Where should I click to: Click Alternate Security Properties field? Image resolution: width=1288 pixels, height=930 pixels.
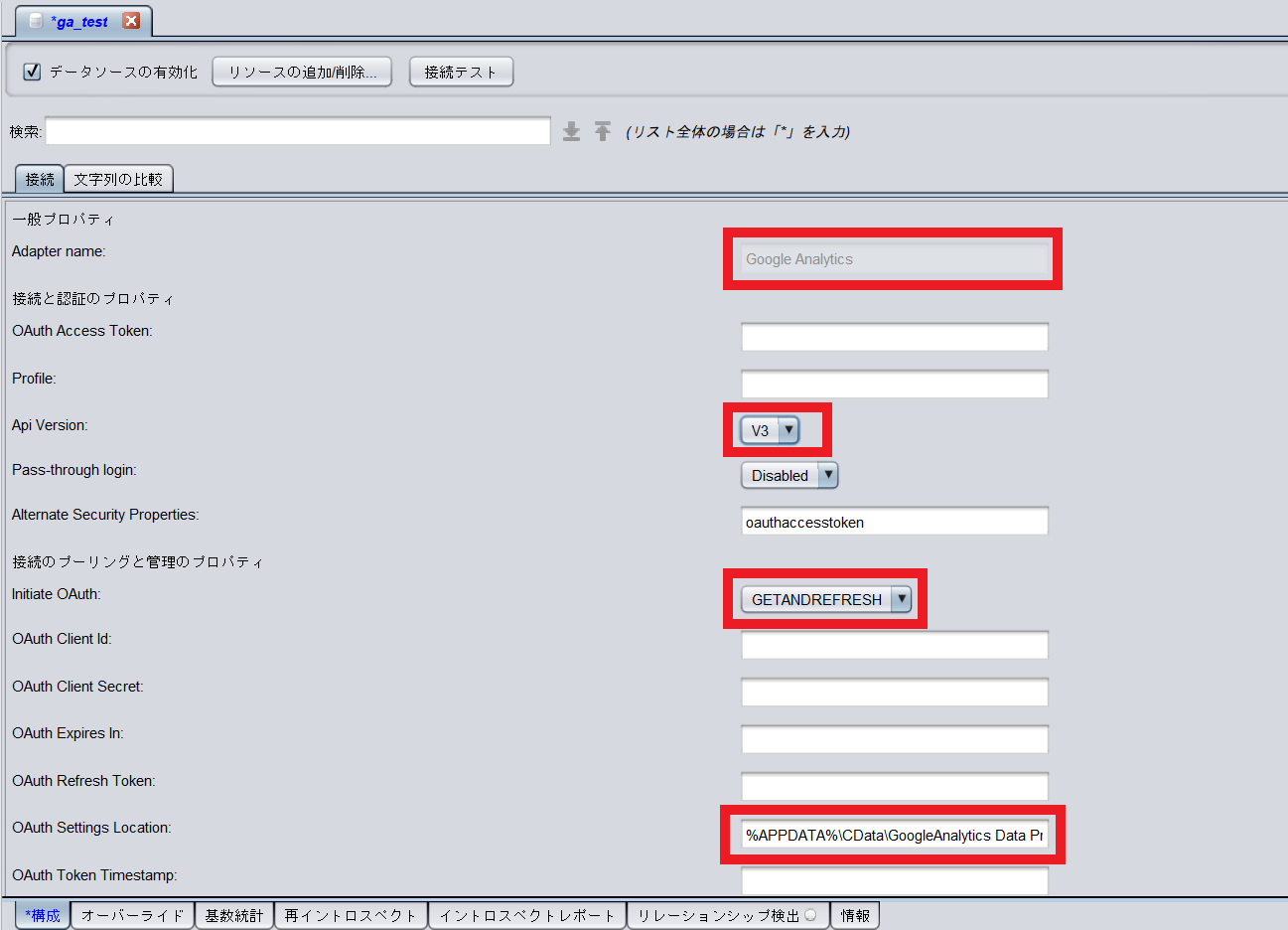pos(895,522)
